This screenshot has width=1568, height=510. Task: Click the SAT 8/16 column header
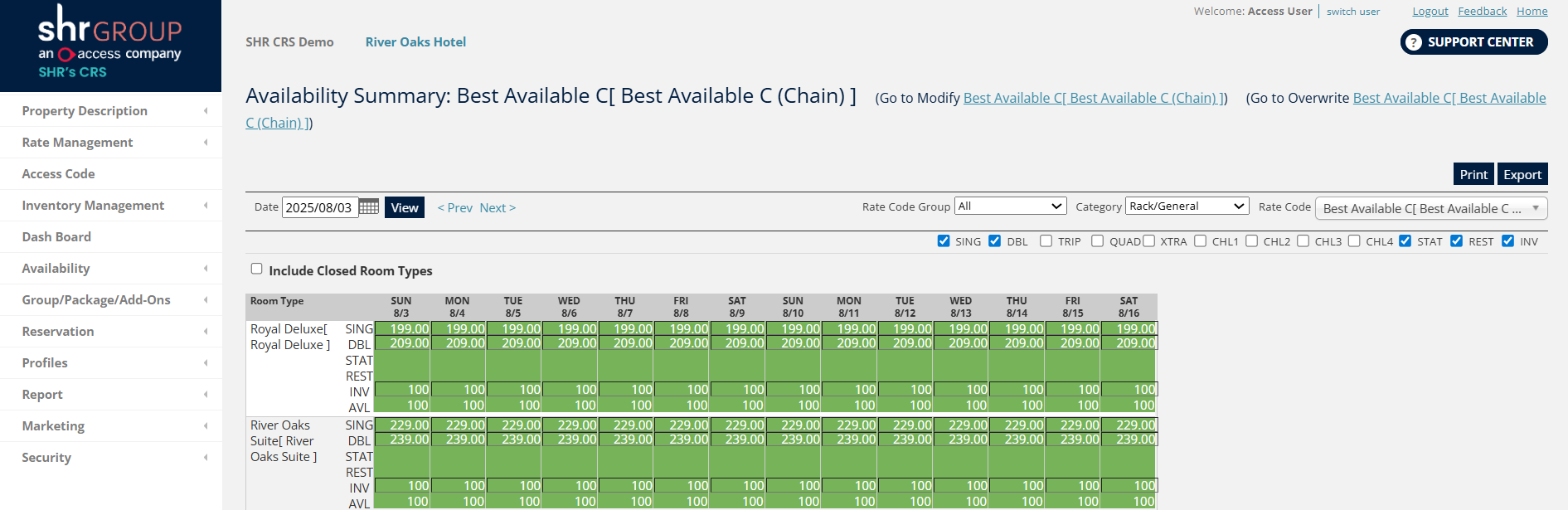click(1129, 307)
